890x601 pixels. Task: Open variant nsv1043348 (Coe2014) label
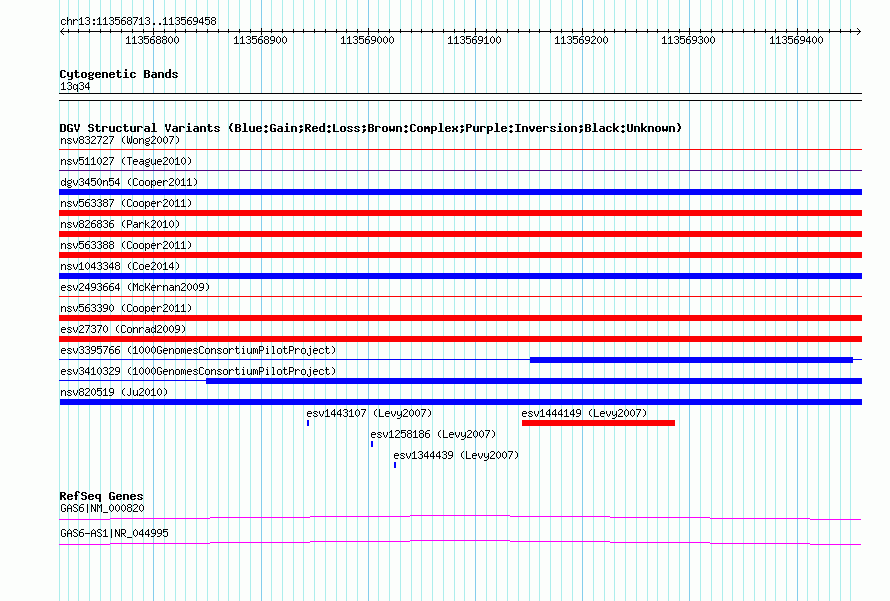point(120,266)
